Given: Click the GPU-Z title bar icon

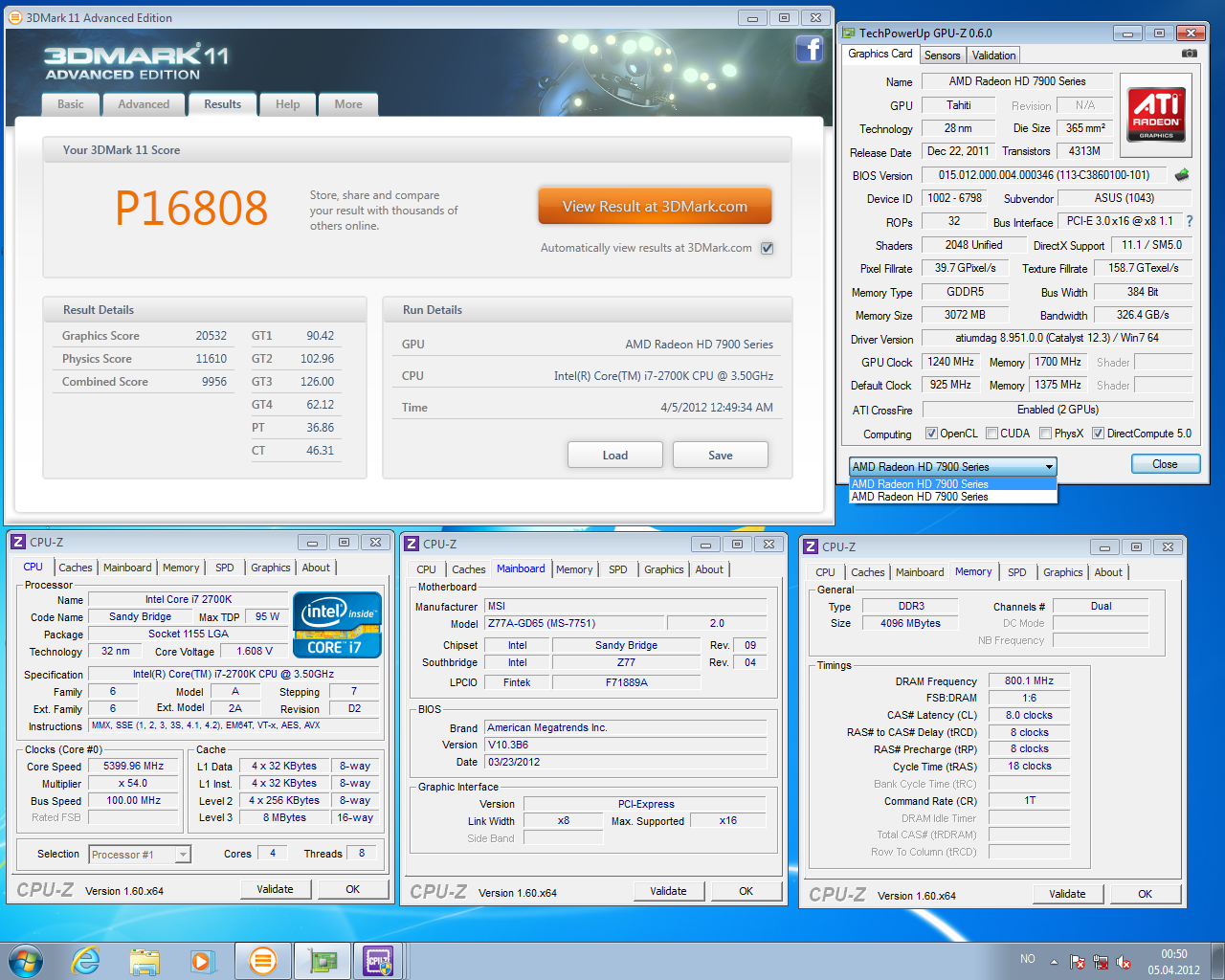Looking at the screenshot, I should point(849,33).
